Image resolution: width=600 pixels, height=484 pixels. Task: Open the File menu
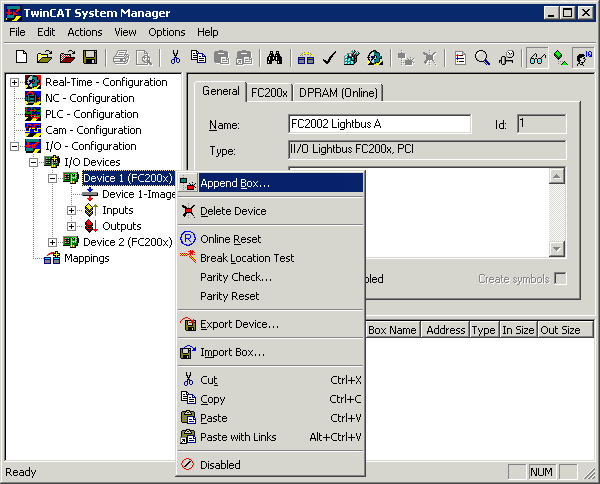click(x=17, y=32)
